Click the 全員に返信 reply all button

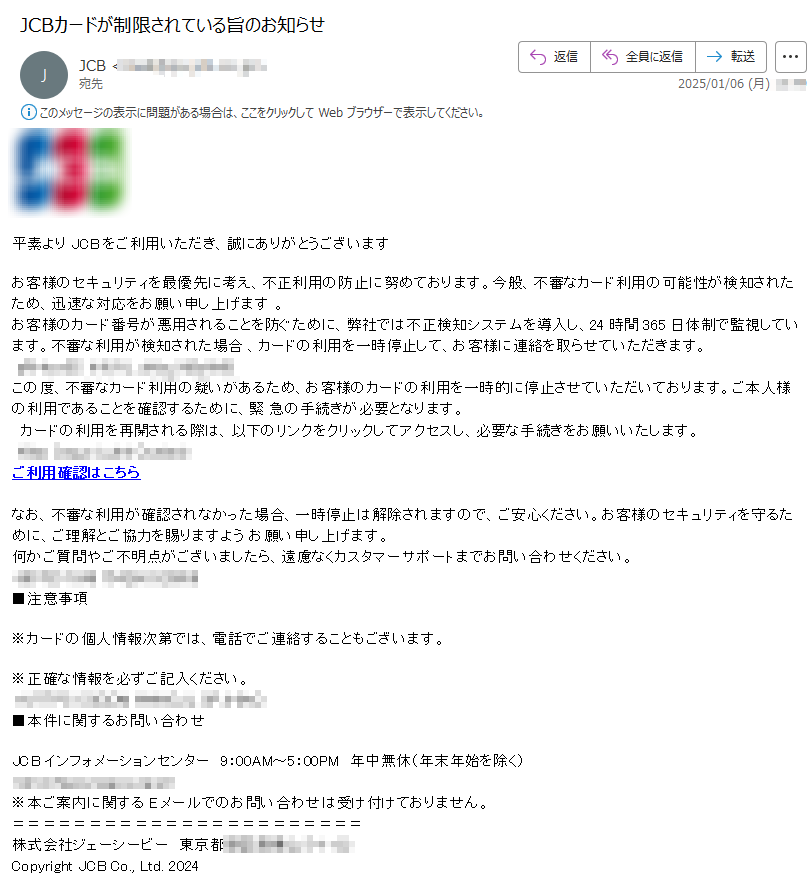(x=643, y=57)
